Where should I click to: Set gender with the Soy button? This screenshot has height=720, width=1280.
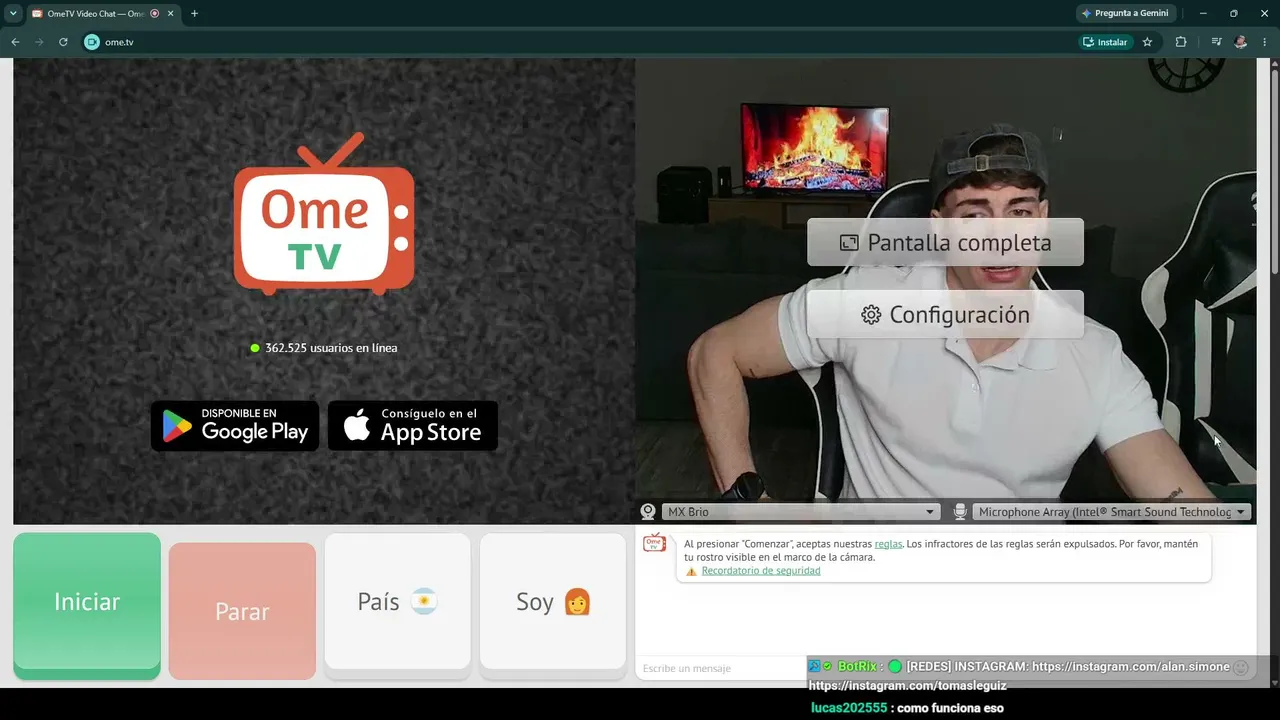coord(553,602)
